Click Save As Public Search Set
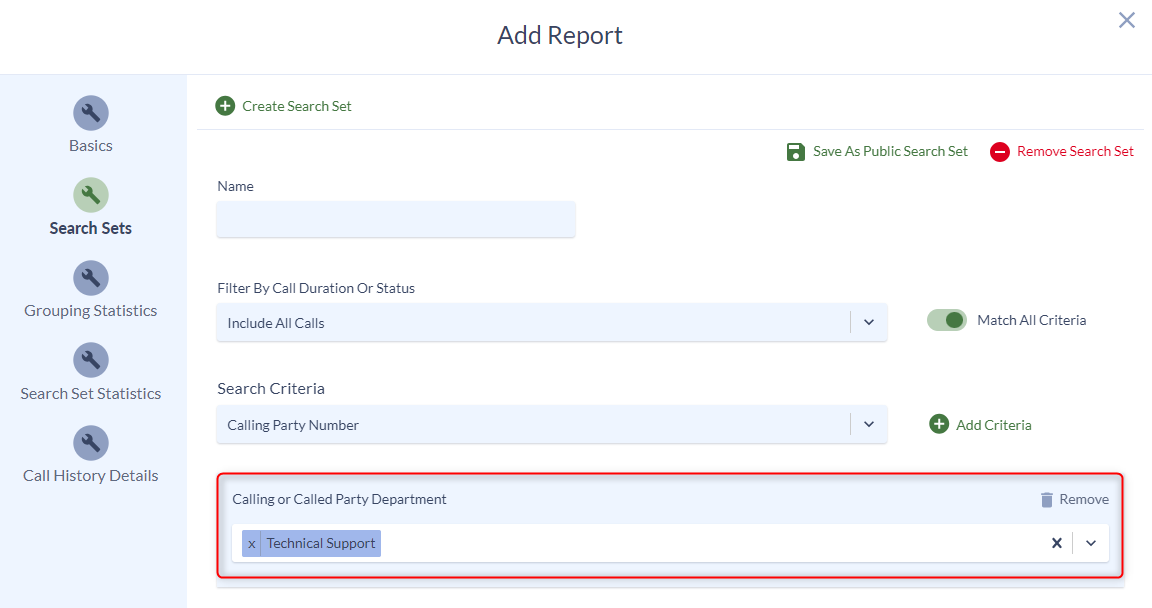This screenshot has width=1152, height=608. (x=890, y=151)
